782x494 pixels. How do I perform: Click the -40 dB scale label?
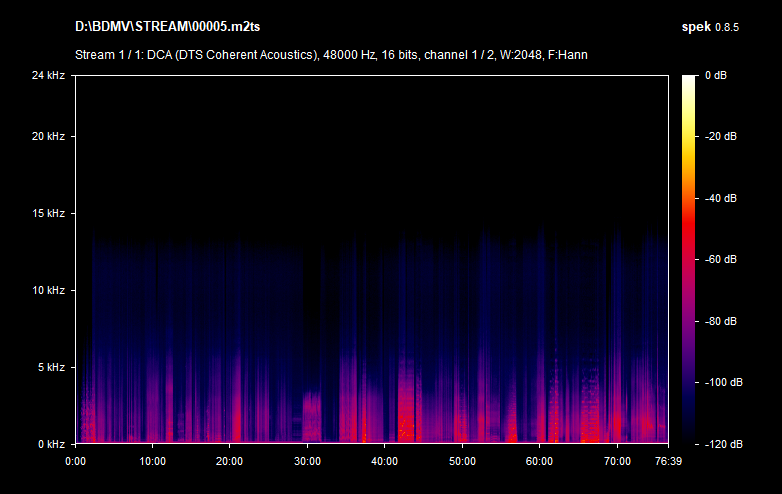[x=720, y=198]
